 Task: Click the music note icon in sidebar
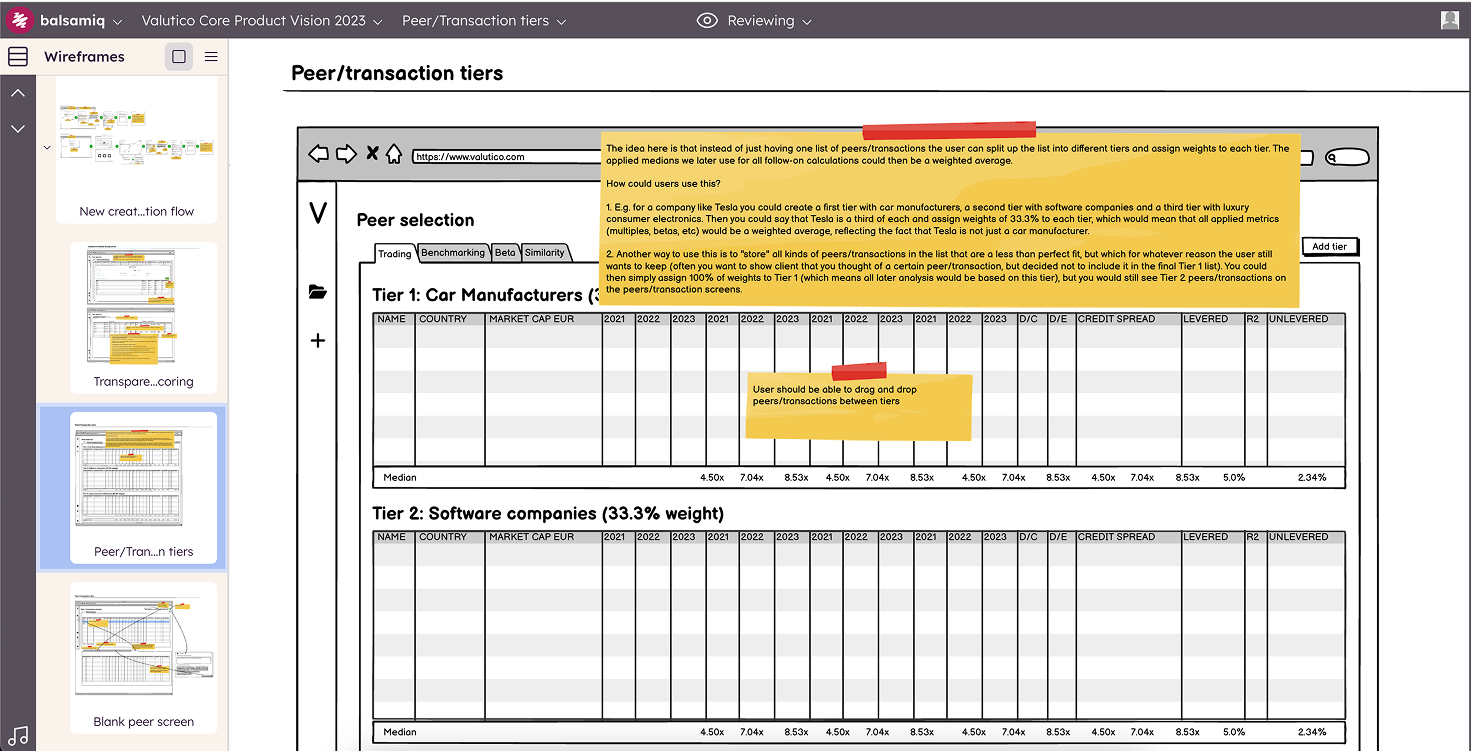tap(18, 733)
